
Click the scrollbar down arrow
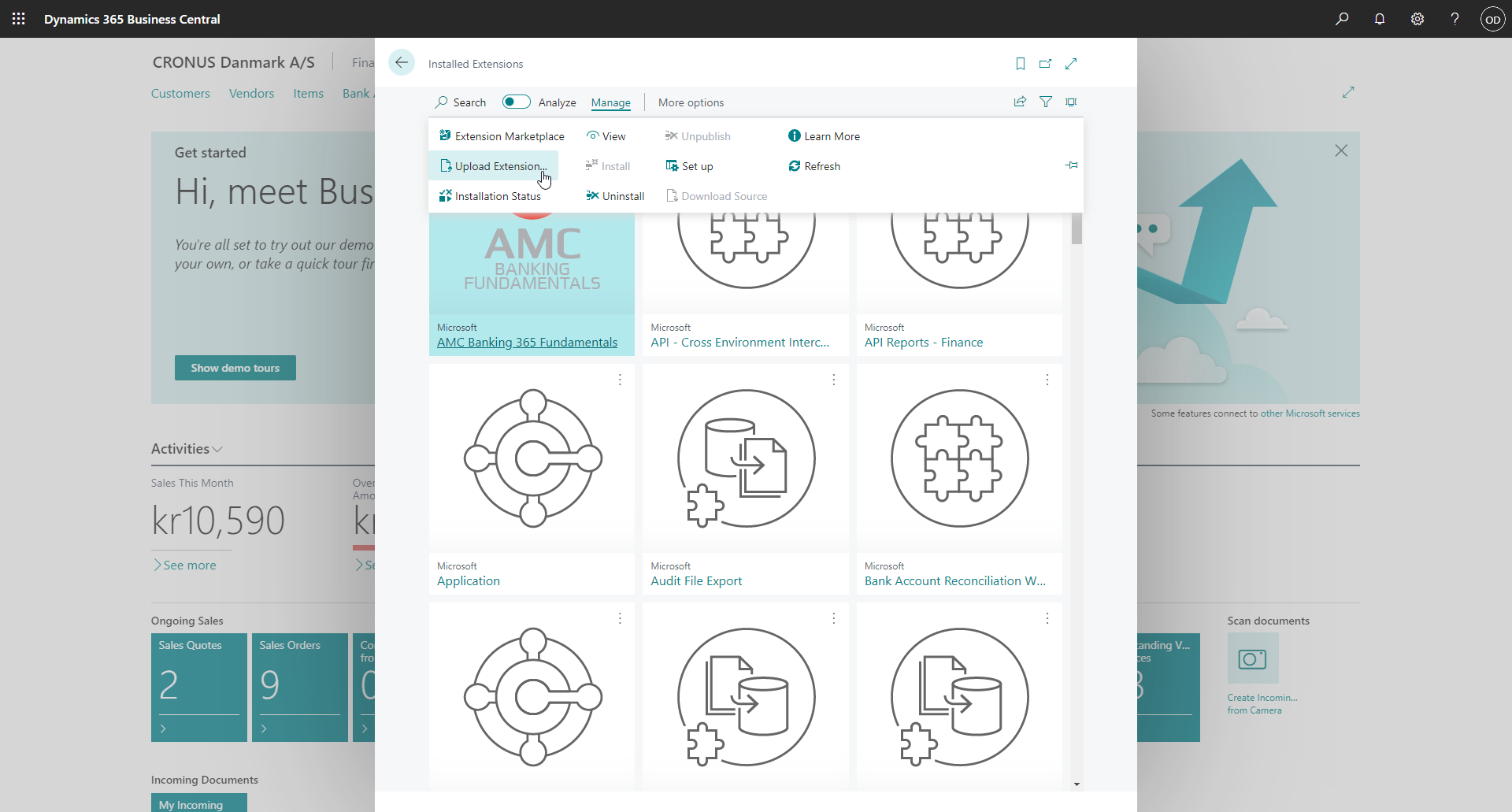[1077, 784]
